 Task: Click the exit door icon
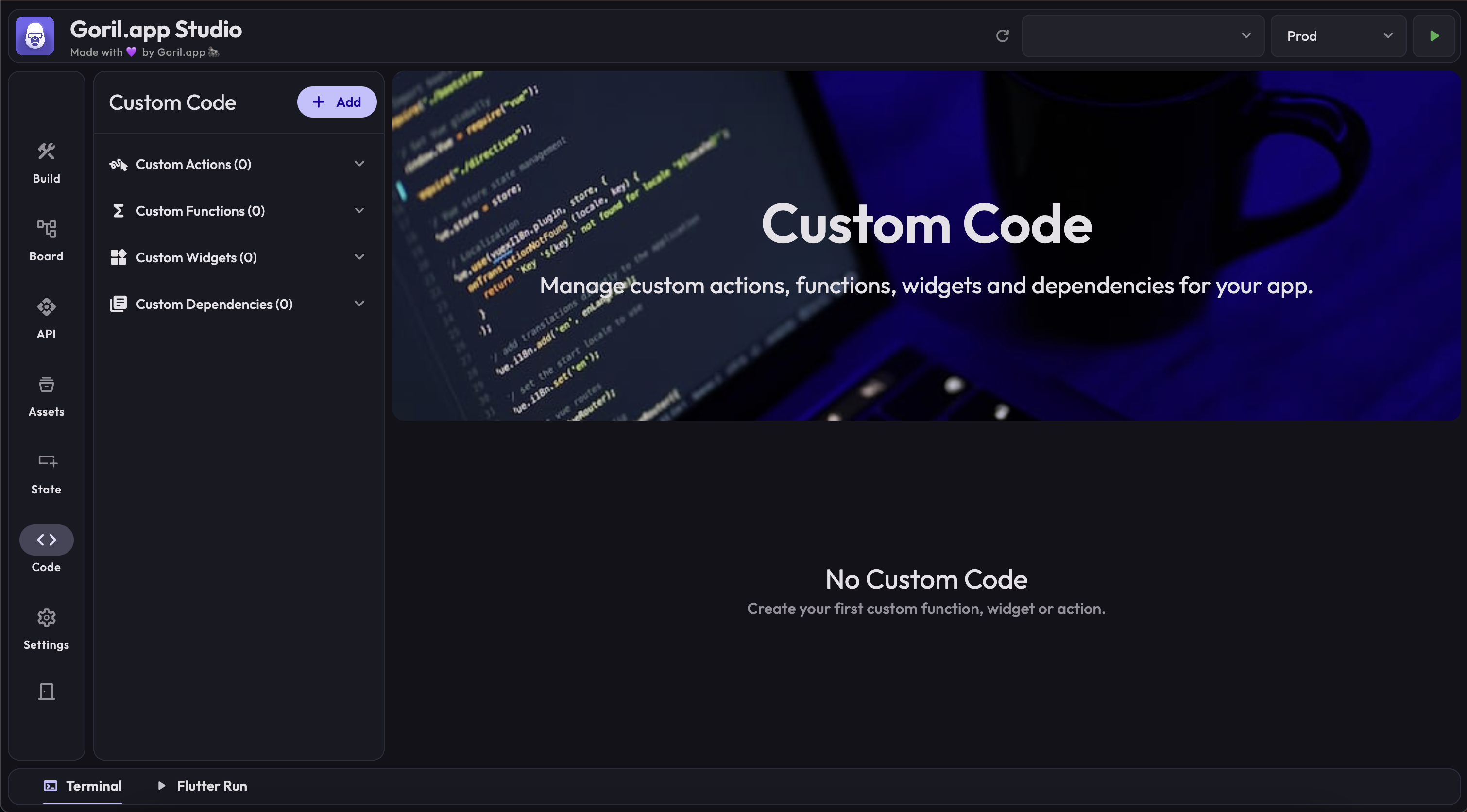[46, 691]
